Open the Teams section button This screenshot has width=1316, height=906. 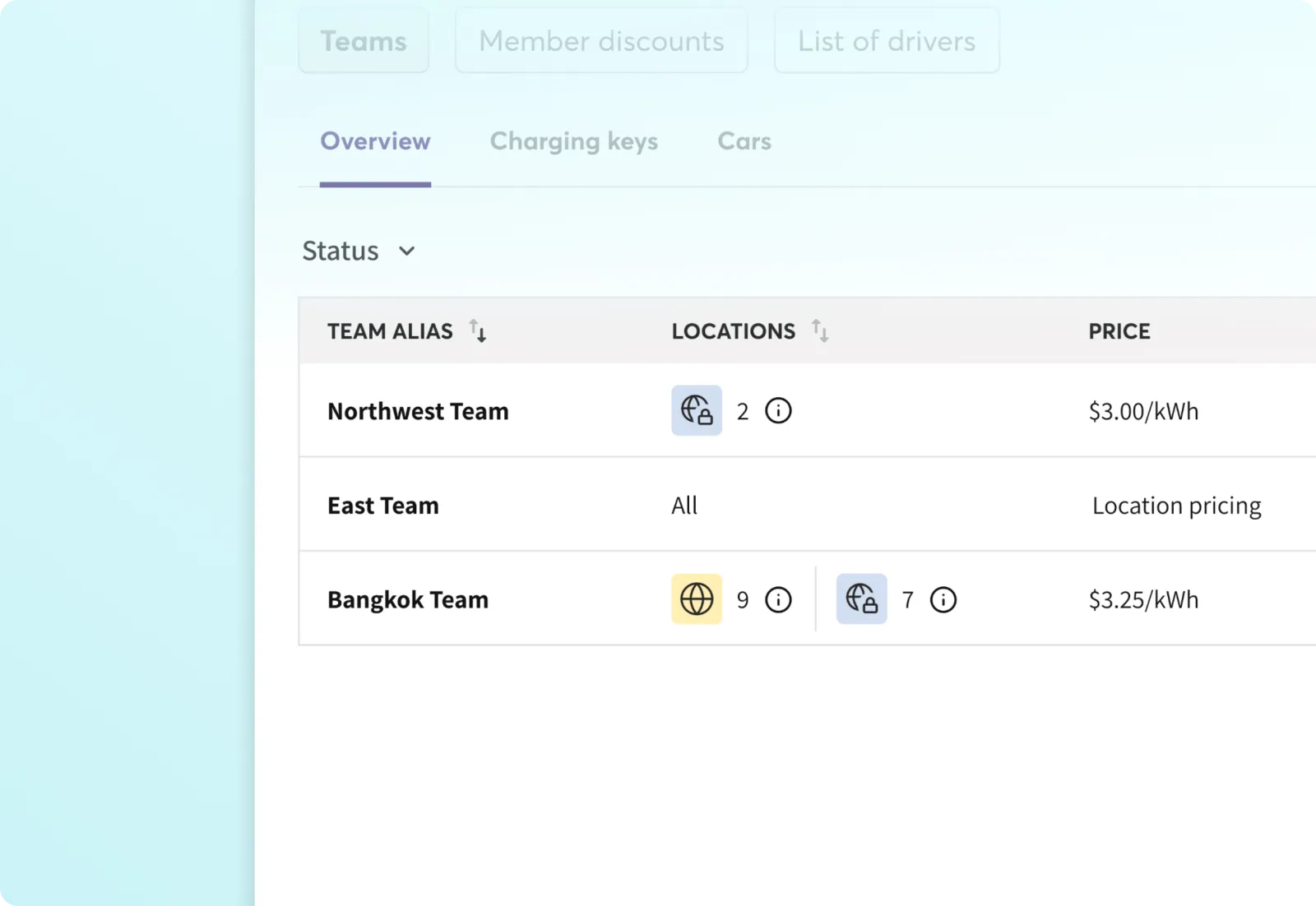[x=364, y=41]
